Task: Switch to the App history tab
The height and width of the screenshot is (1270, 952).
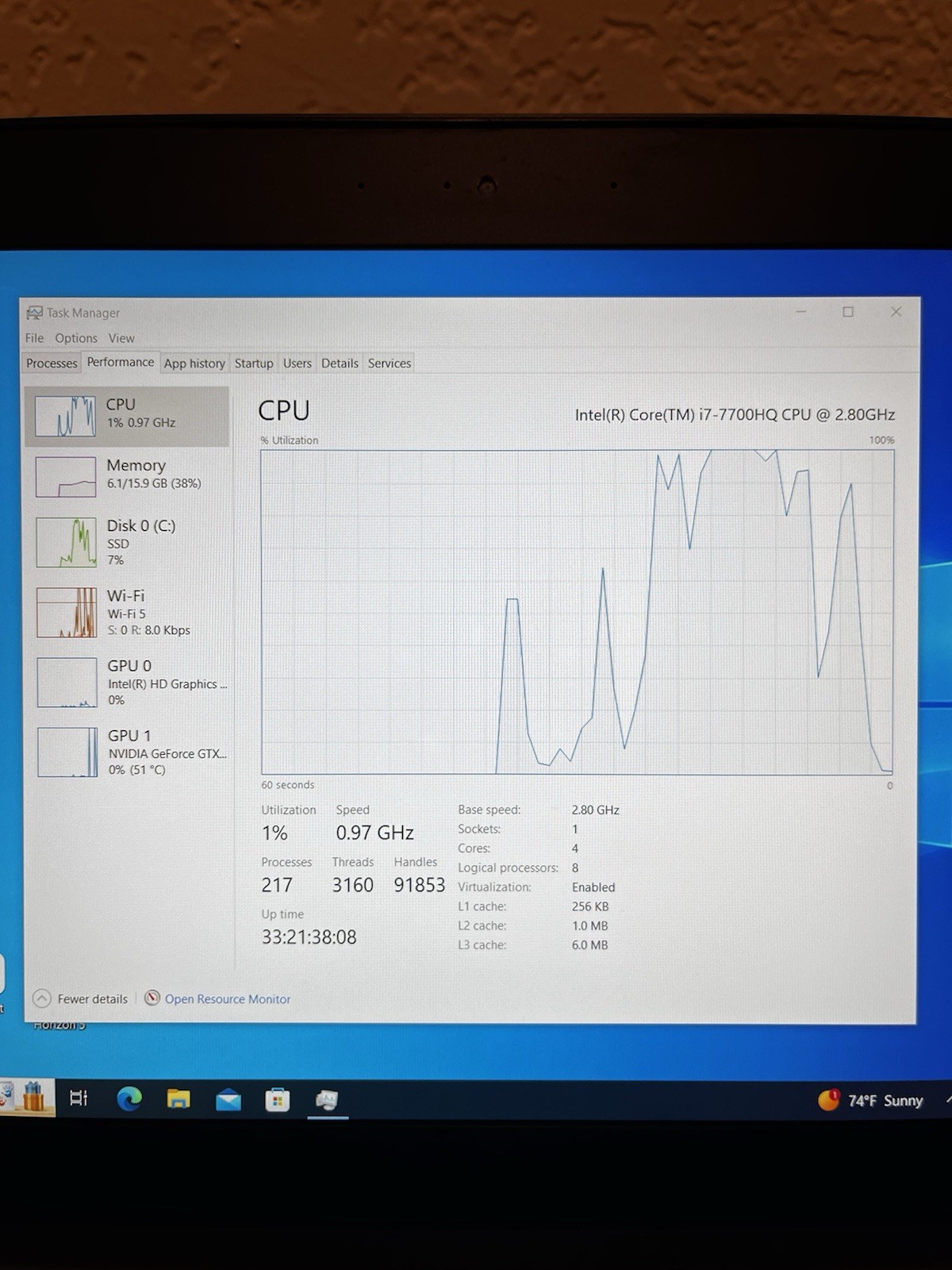Action: point(194,364)
